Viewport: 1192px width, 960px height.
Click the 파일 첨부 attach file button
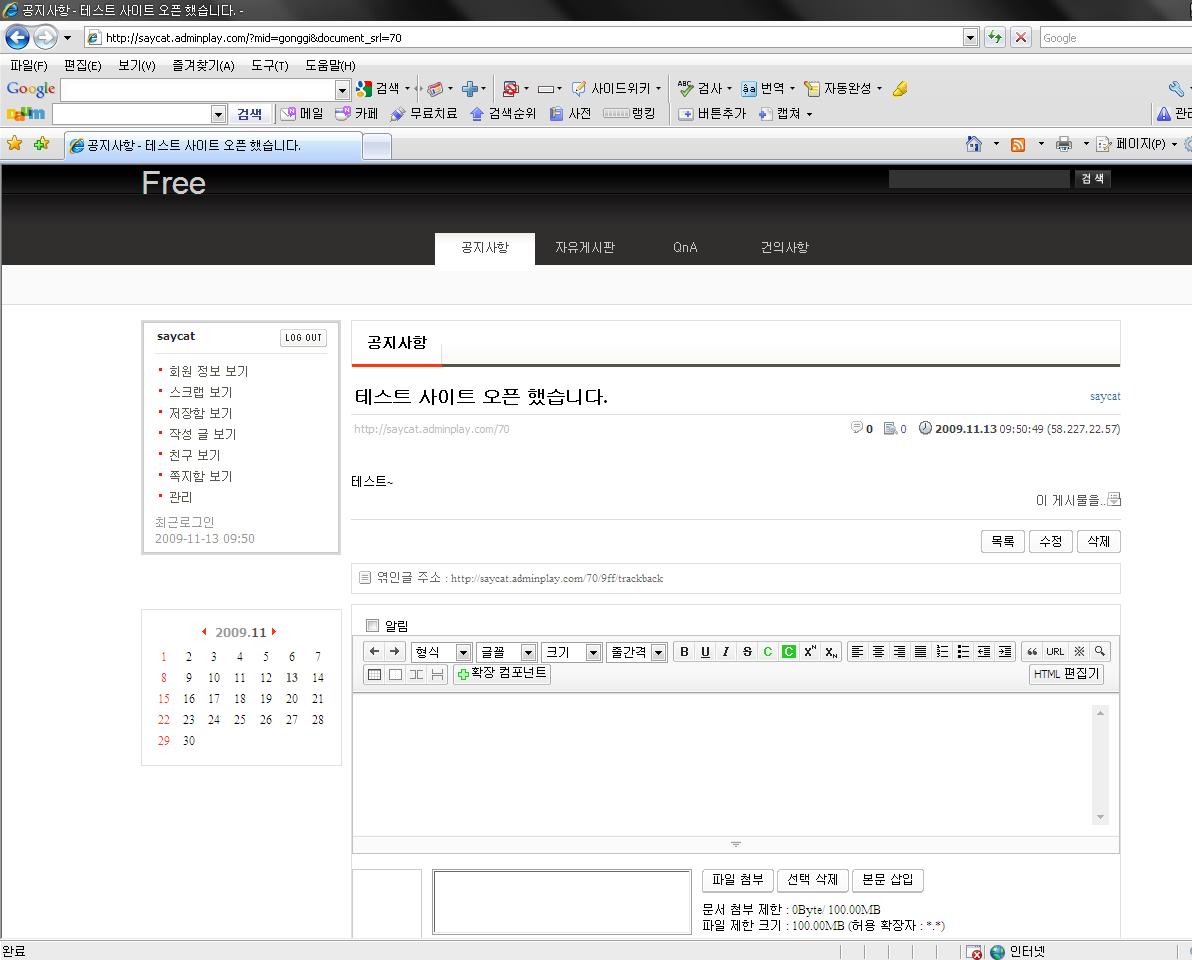(737, 880)
